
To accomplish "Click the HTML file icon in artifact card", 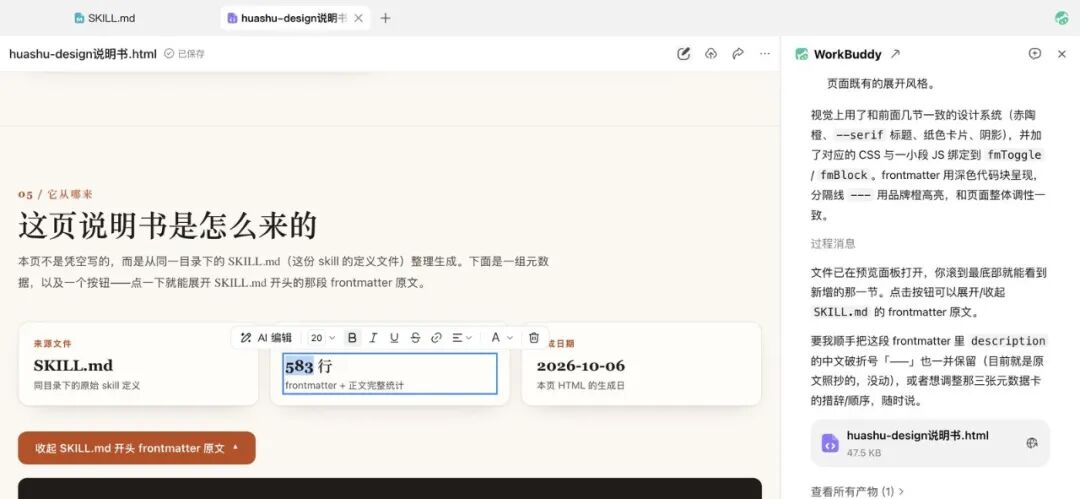I will [831, 443].
